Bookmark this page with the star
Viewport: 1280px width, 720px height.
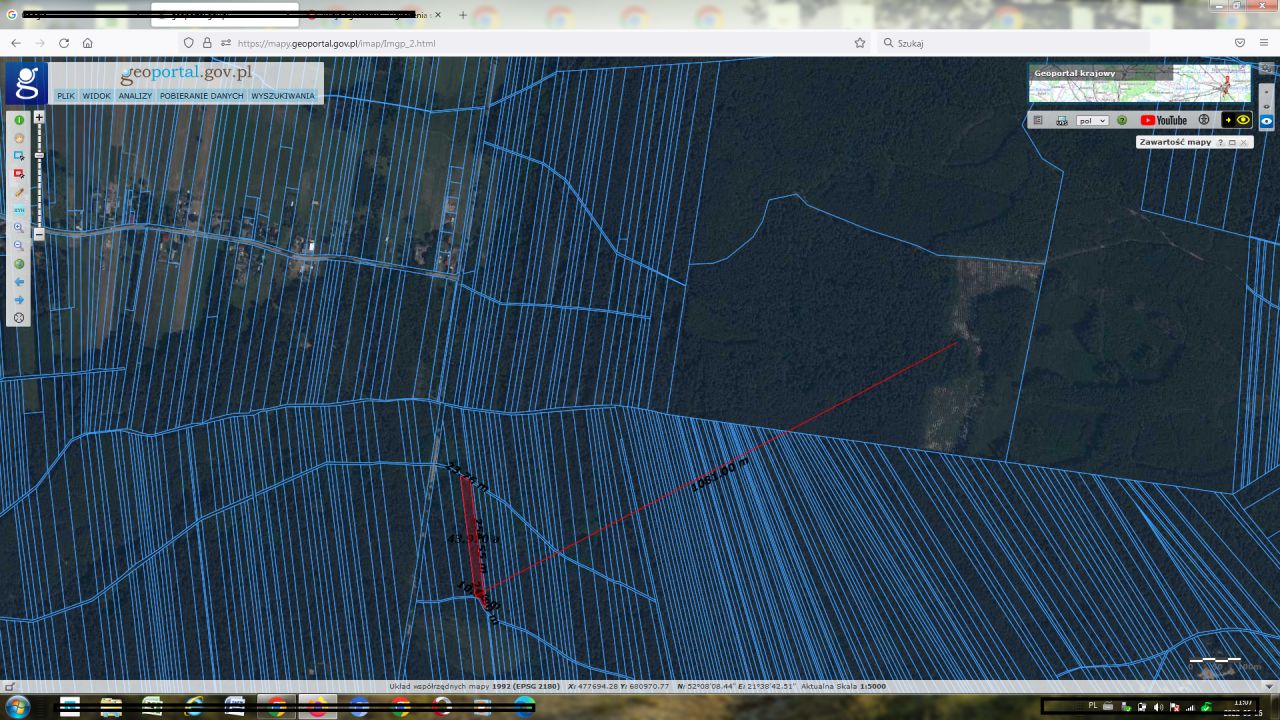(x=860, y=43)
